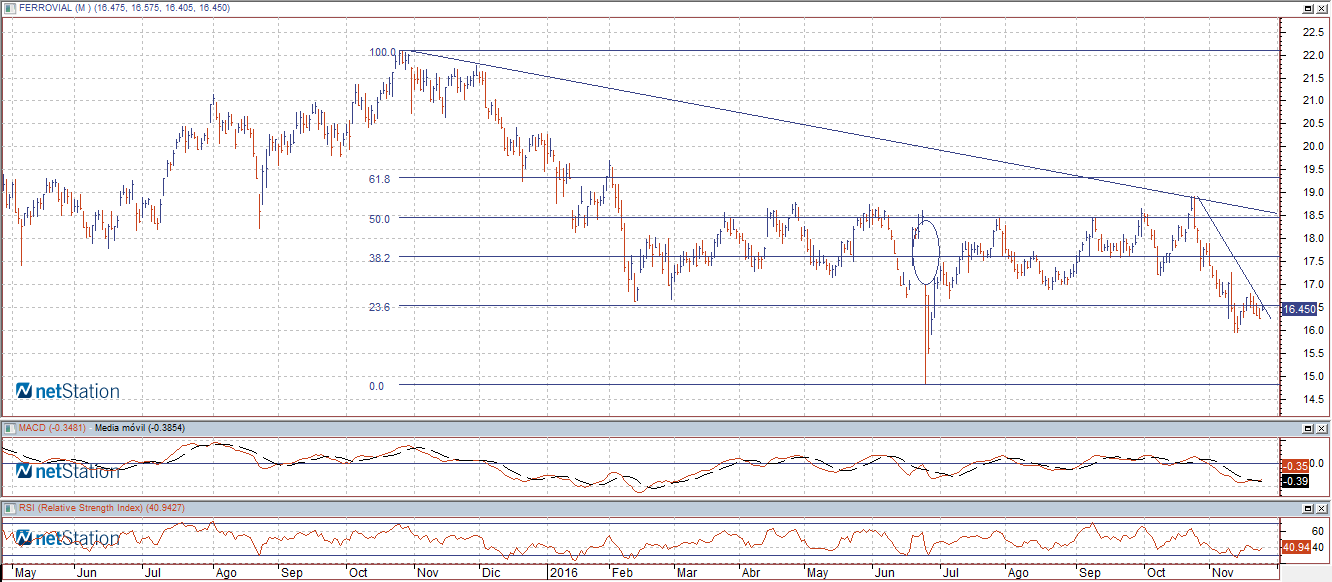Viewport: 1332px width, 582px height.
Task: Click the 19.0 price axis label
Action: [1311, 192]
